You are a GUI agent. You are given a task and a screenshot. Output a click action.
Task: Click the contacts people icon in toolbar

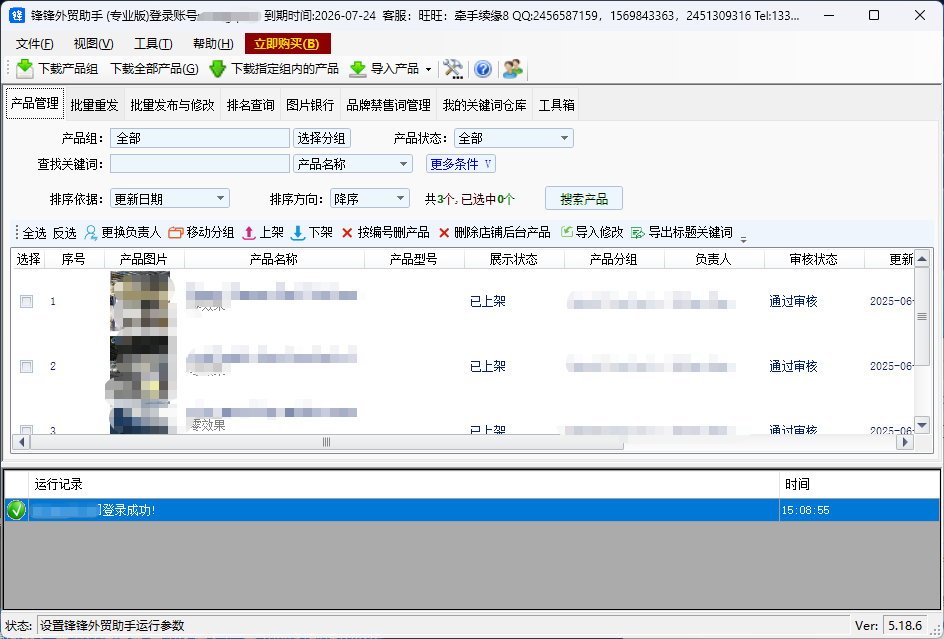[511, 69]
